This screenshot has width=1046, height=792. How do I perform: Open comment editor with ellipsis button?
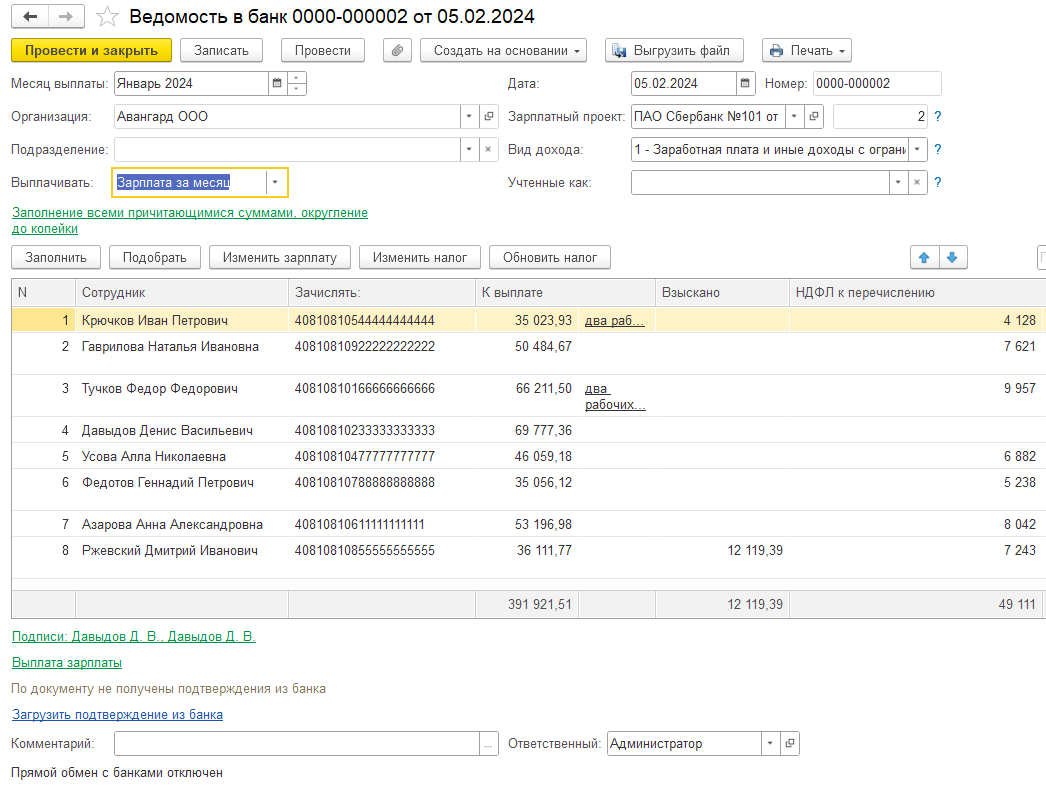(x=488, y=743)
